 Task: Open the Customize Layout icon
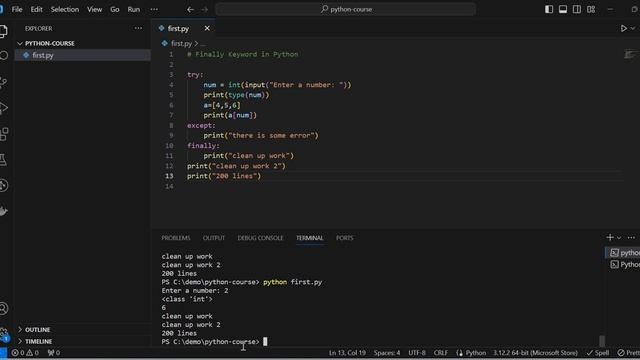pyautogui.click(x=591, y=9)
